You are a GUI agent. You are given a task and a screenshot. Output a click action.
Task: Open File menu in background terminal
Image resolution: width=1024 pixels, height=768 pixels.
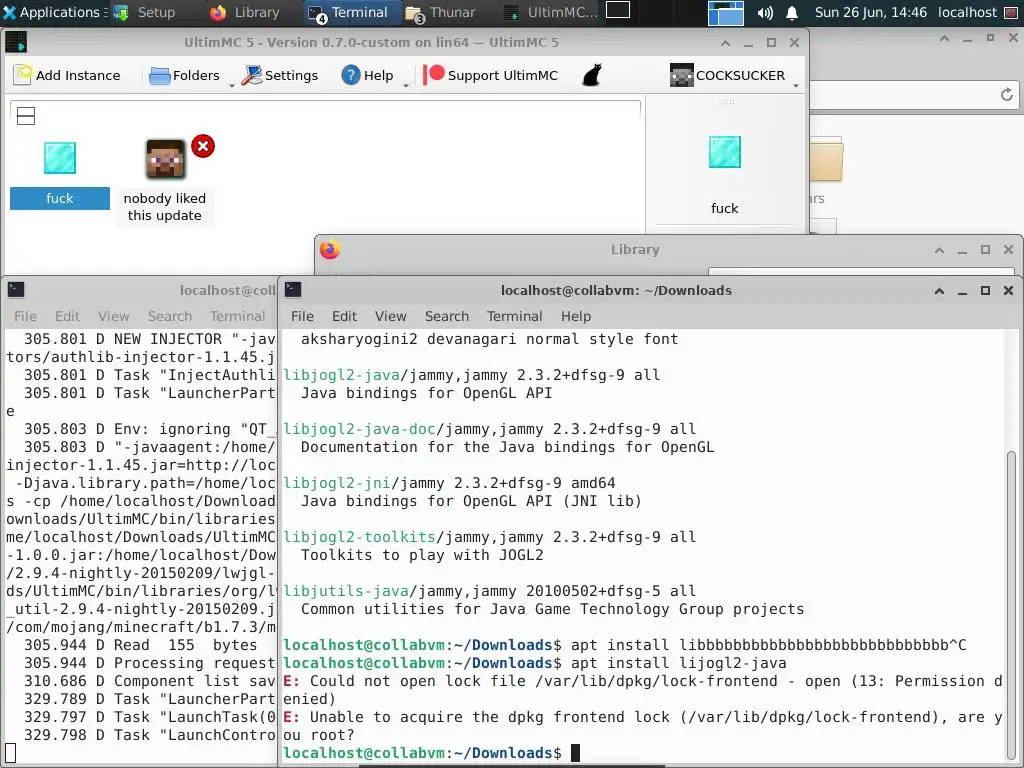(x=25, y=316)
